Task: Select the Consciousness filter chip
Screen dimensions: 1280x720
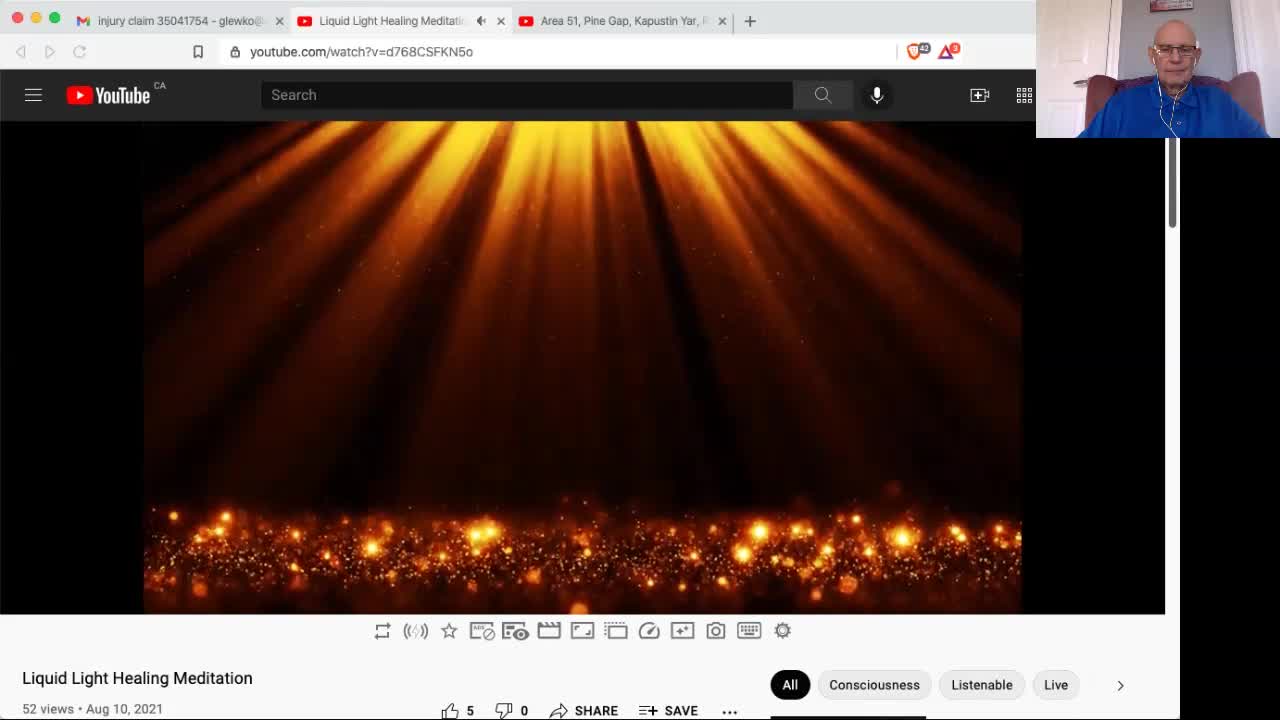Action: [x=874, y=685]
